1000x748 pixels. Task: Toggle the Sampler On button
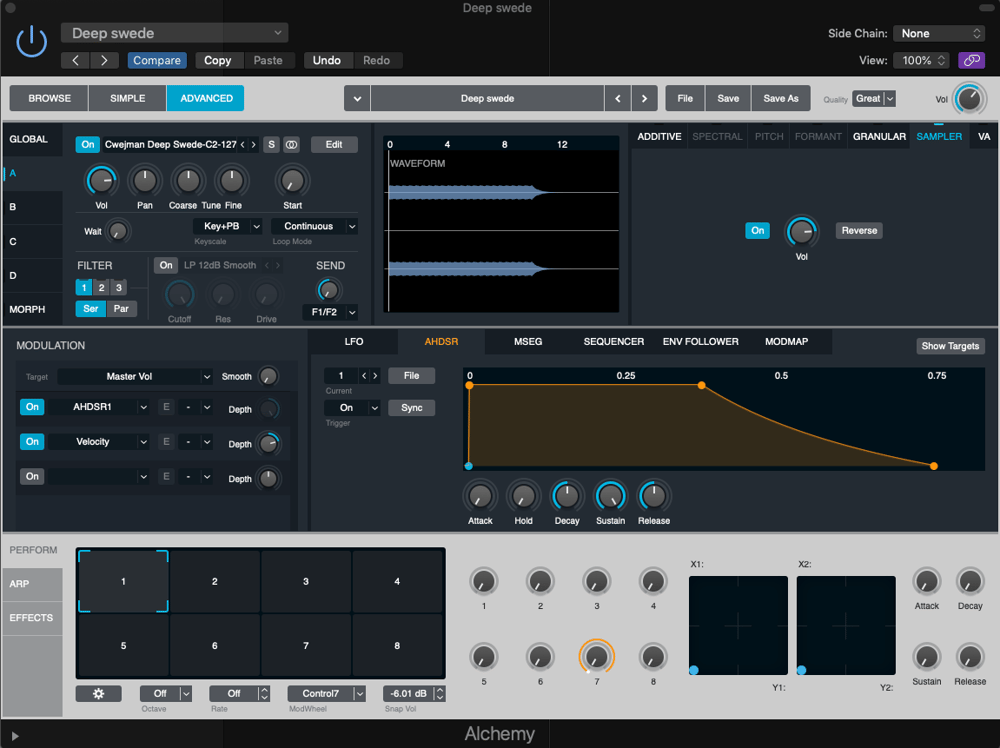tap(757, 231)
